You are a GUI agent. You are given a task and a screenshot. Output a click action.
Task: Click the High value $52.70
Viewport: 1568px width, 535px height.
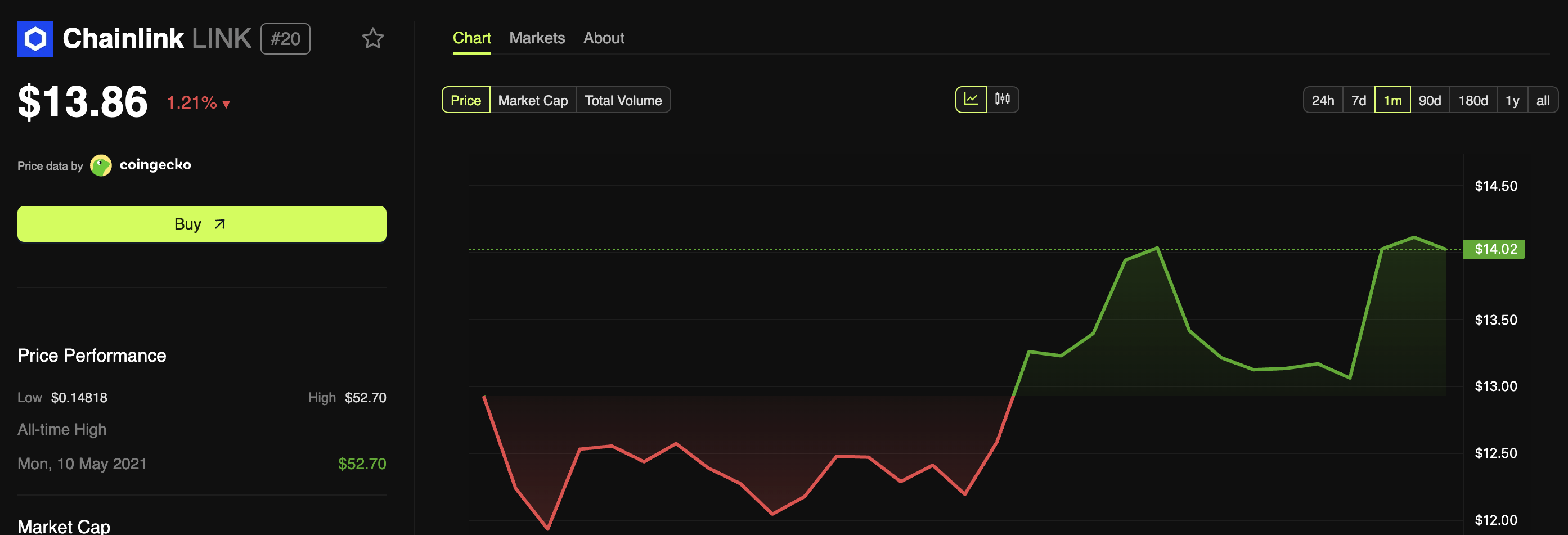tap(366, 397)
